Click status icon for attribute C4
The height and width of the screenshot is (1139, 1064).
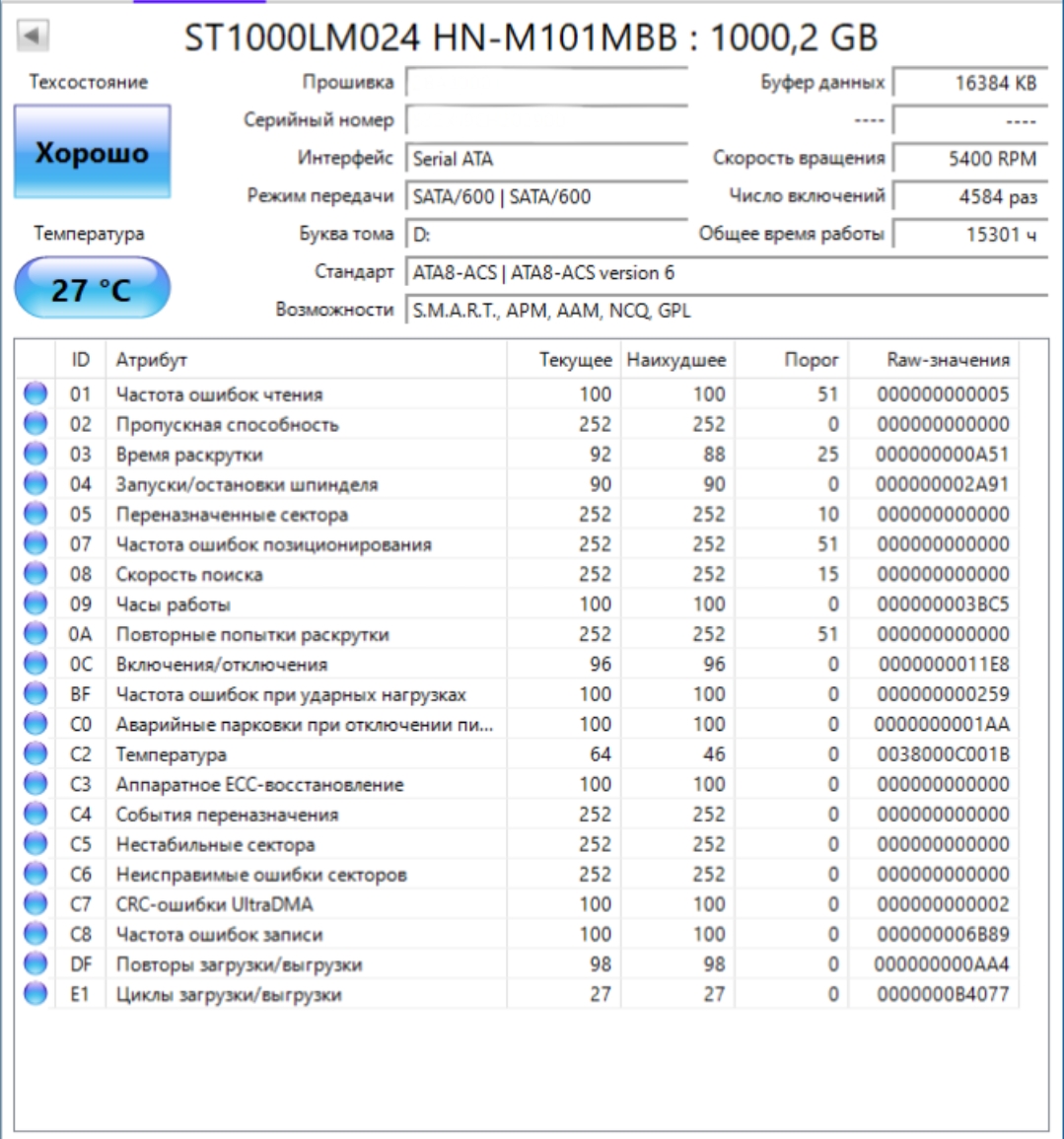click(x=35, y=814)
